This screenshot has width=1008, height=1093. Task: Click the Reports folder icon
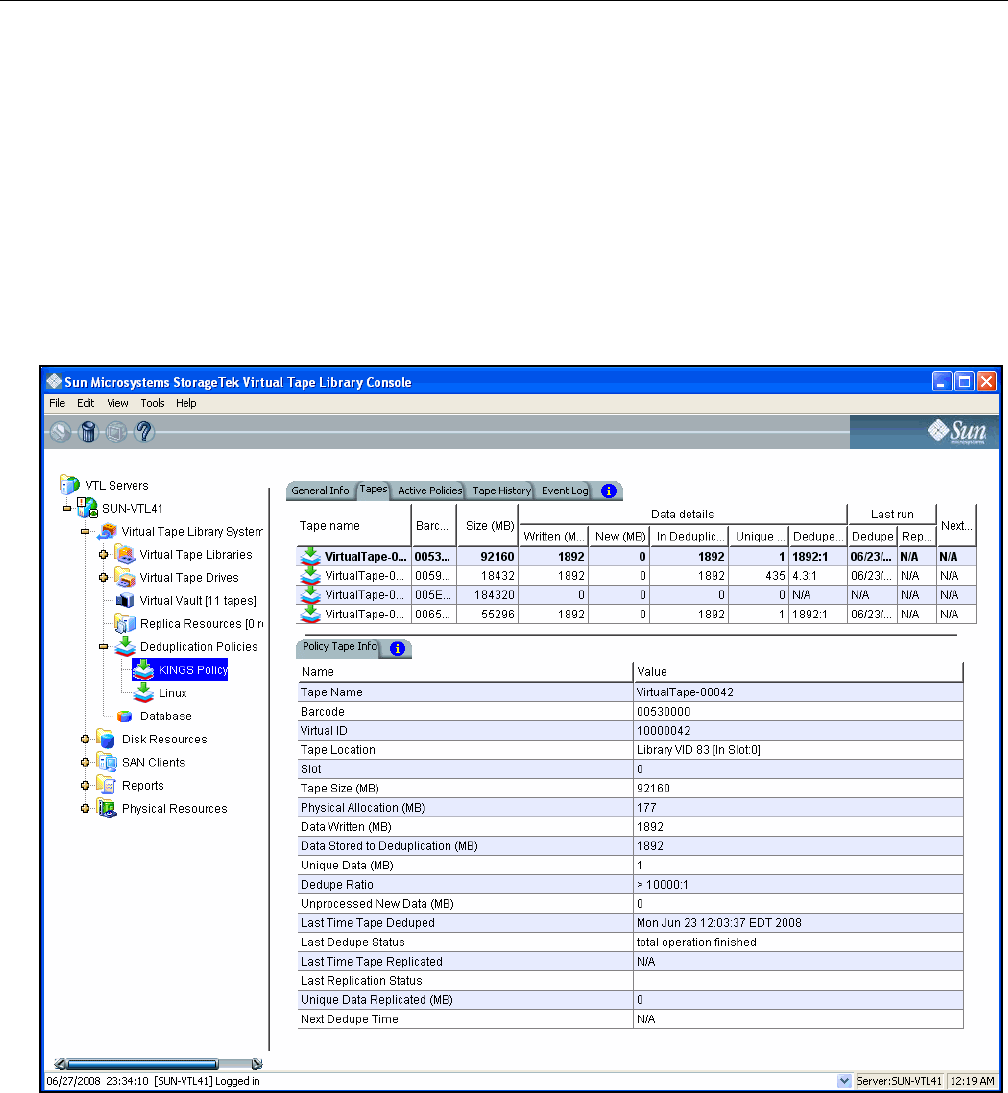(106, 785)
